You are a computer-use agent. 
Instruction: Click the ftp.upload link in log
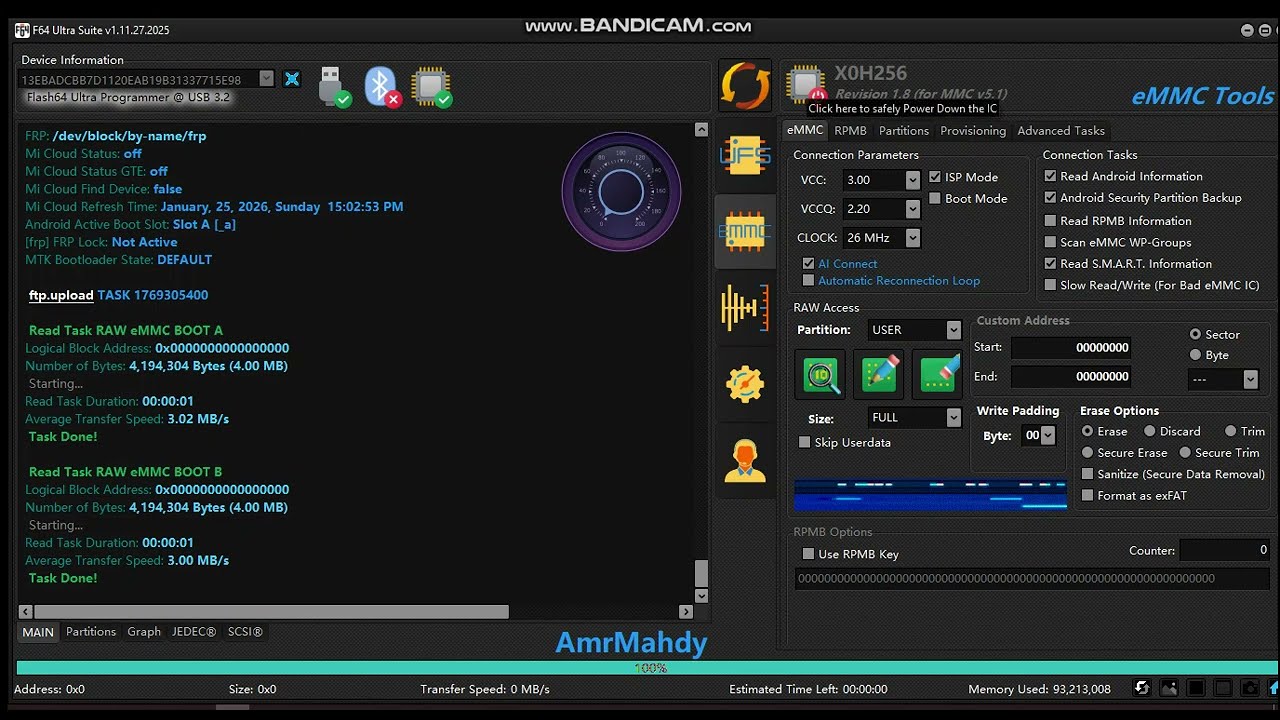pos(61,295)
